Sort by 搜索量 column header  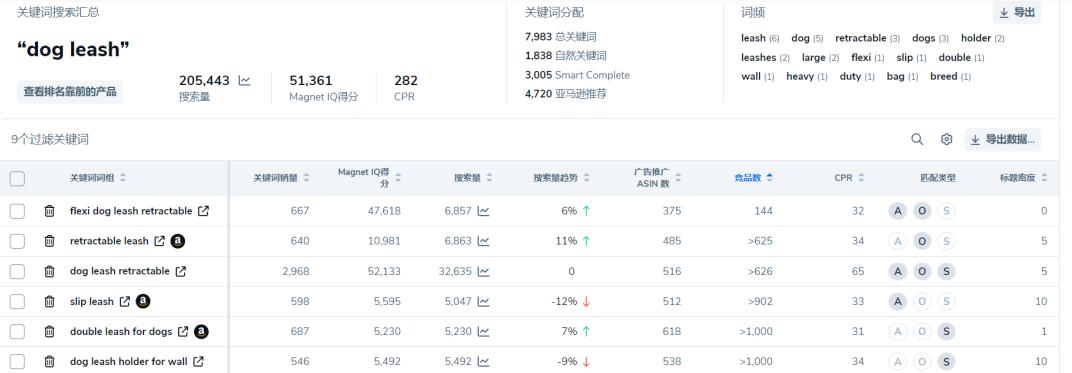(x=473, y=178)
